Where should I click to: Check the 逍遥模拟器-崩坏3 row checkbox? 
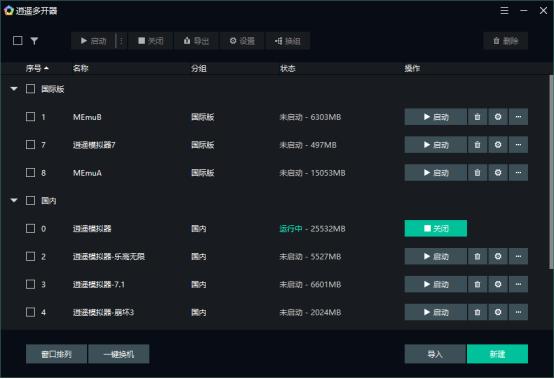(30, 312)
